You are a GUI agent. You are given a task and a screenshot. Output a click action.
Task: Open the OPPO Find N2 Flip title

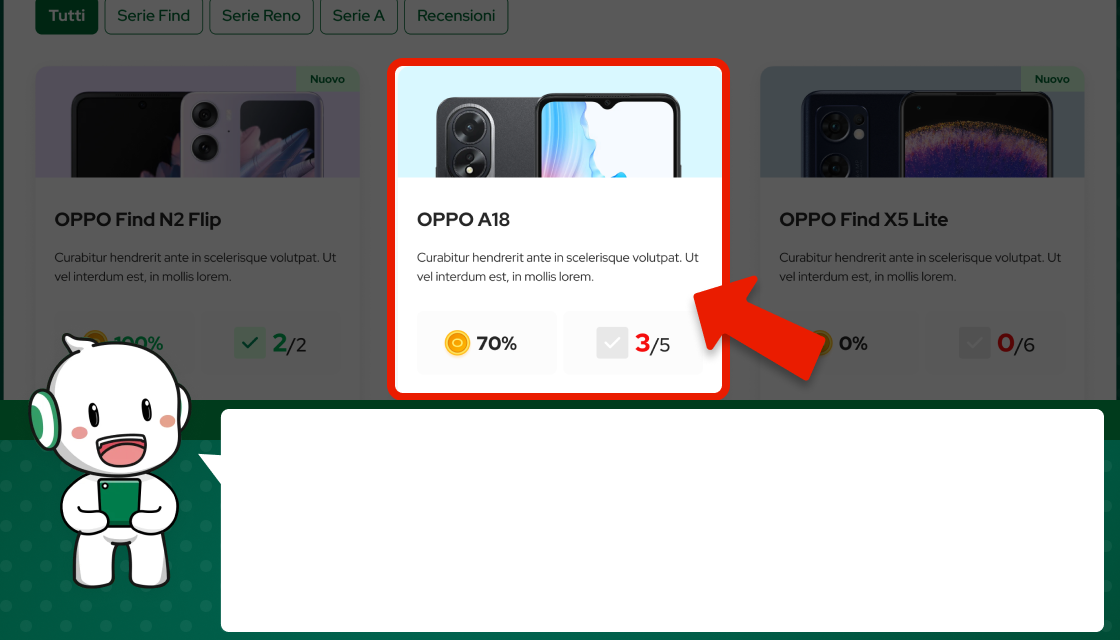coord(138,219)
